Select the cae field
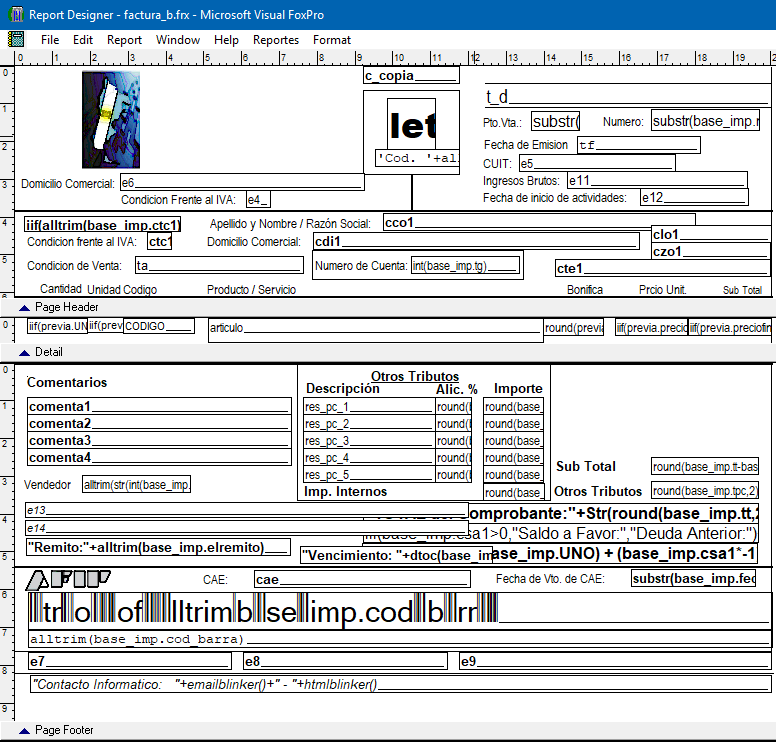The width and height of the screenshot is (776, 742). 362,579
